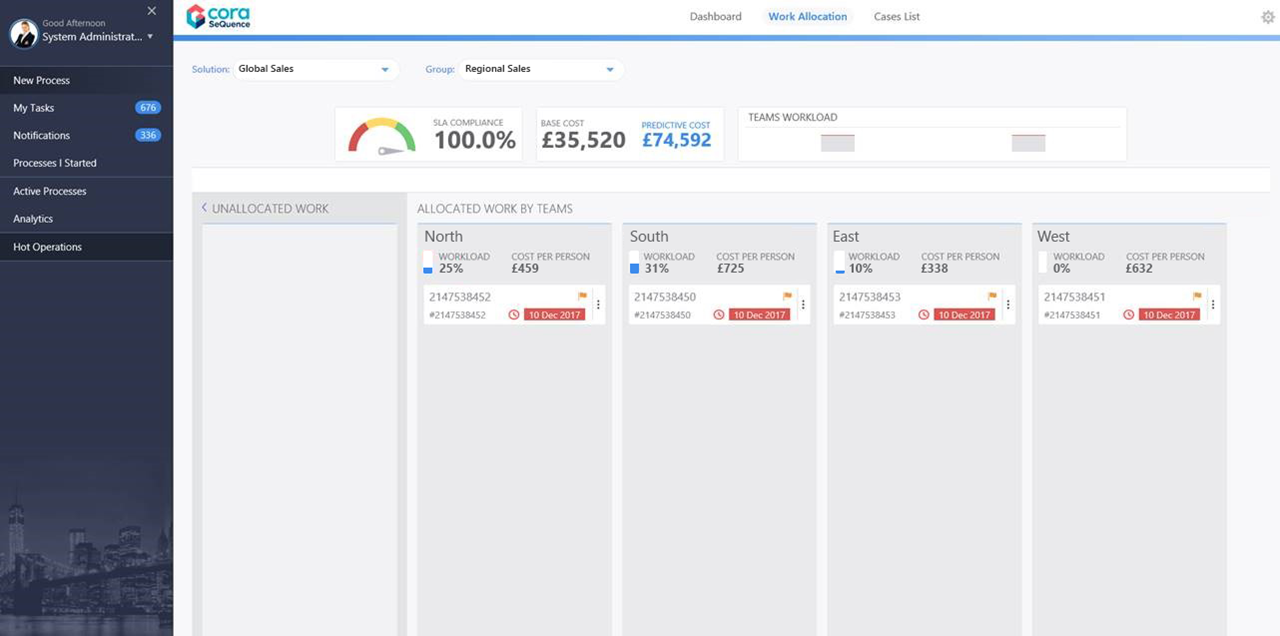Click the 336 badge on Notifications
This screenshot has width=1280, height=636.
click(148, 135)
